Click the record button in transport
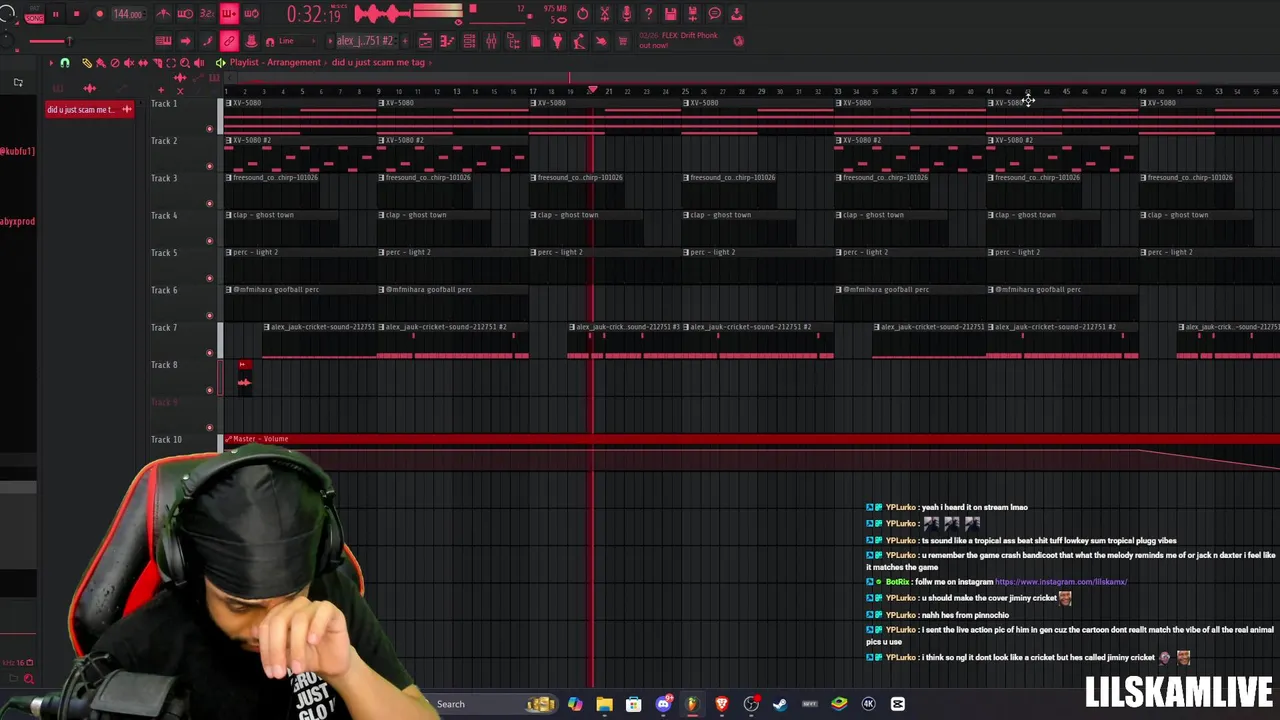 [99, 14]
